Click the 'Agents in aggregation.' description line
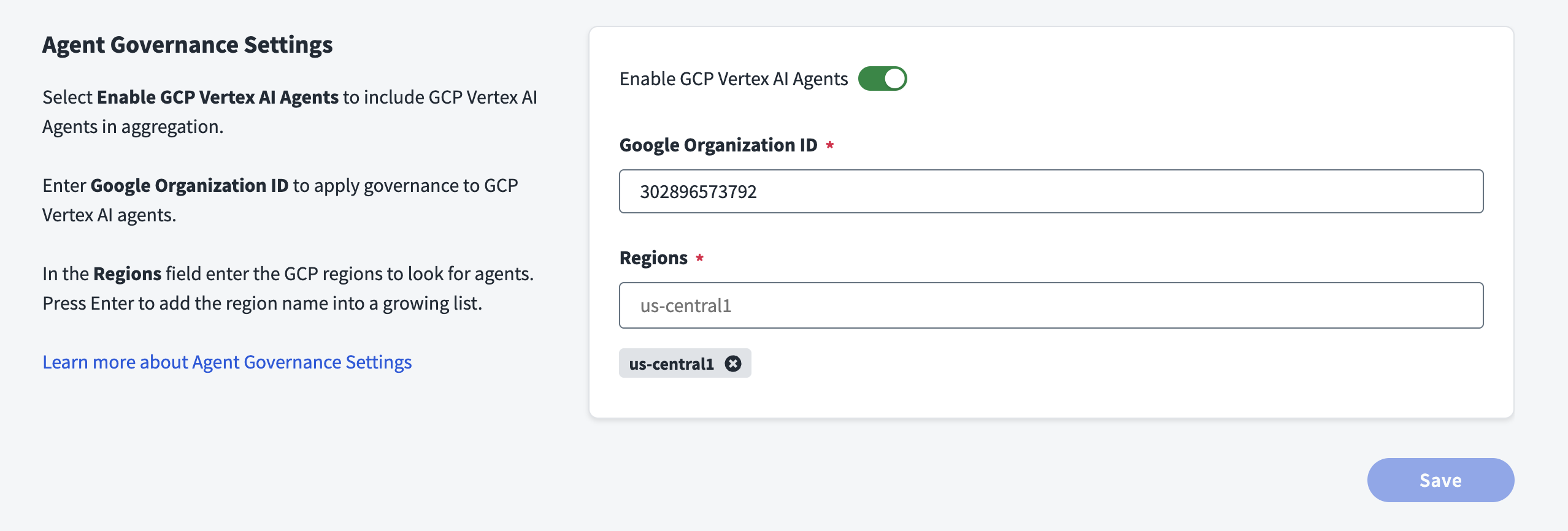Screen dimensions: 1568x531 click(x=133, y=127)
